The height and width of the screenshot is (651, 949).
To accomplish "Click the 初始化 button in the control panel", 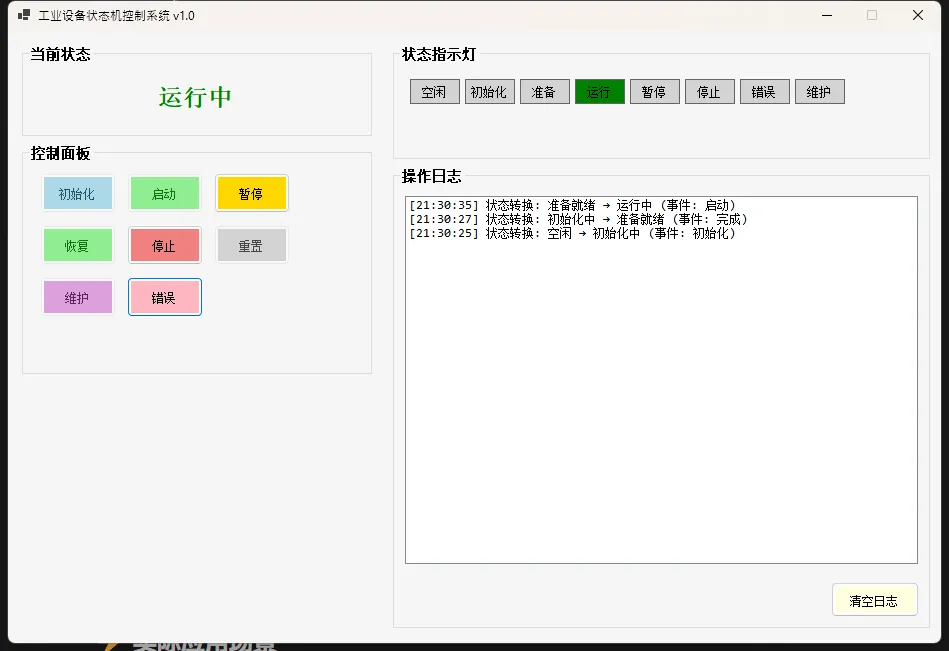I will [77, 194].
